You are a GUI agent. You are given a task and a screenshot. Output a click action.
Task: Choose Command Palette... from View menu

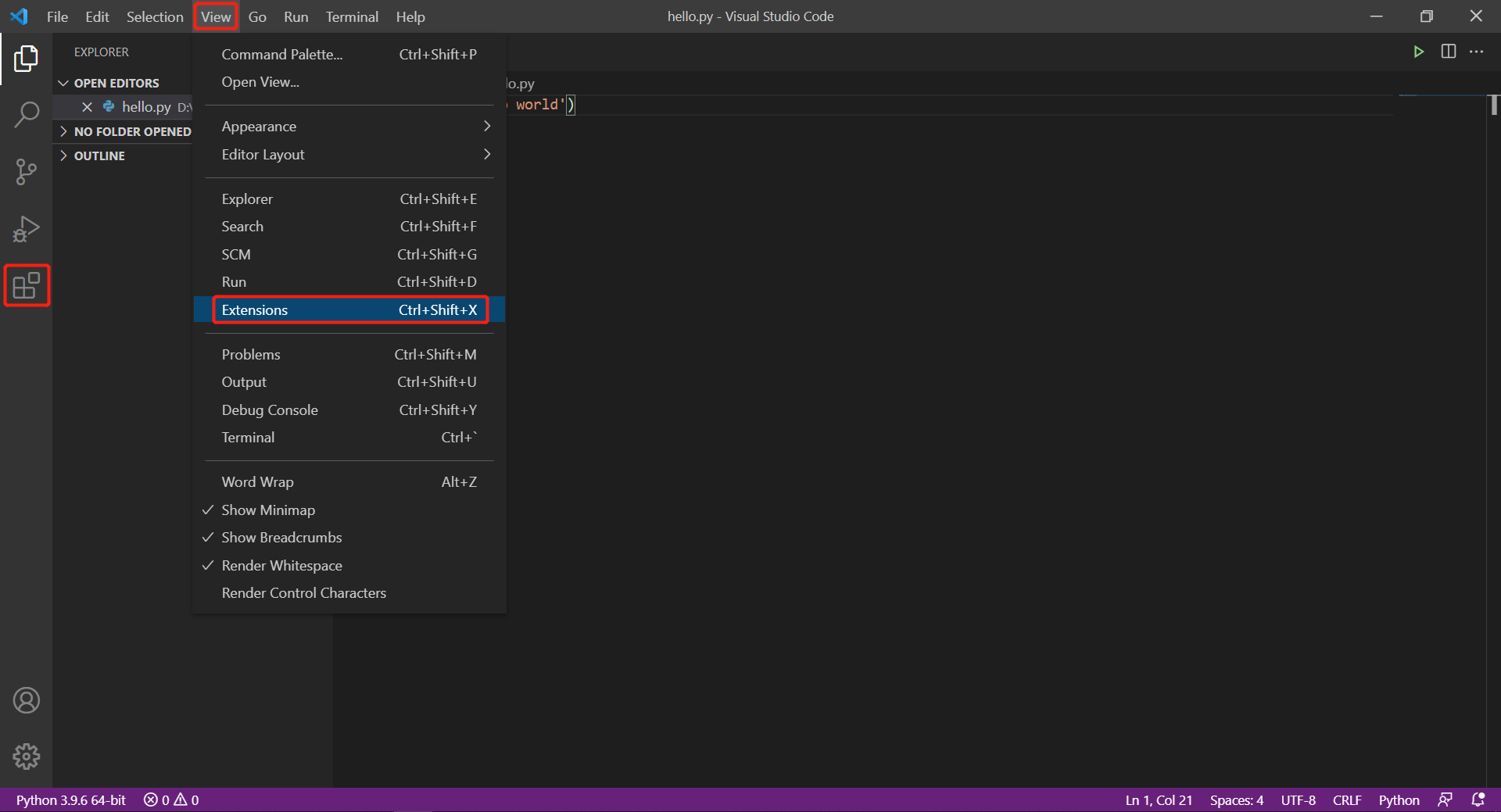pos(349,55)
